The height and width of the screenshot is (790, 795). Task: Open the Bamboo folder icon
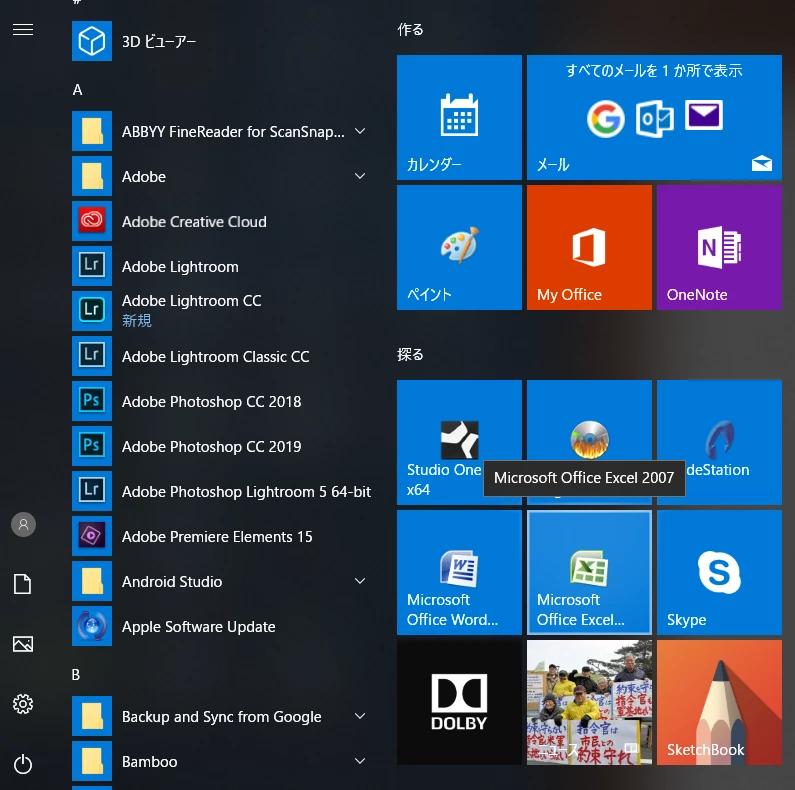[x=92, y=761]
